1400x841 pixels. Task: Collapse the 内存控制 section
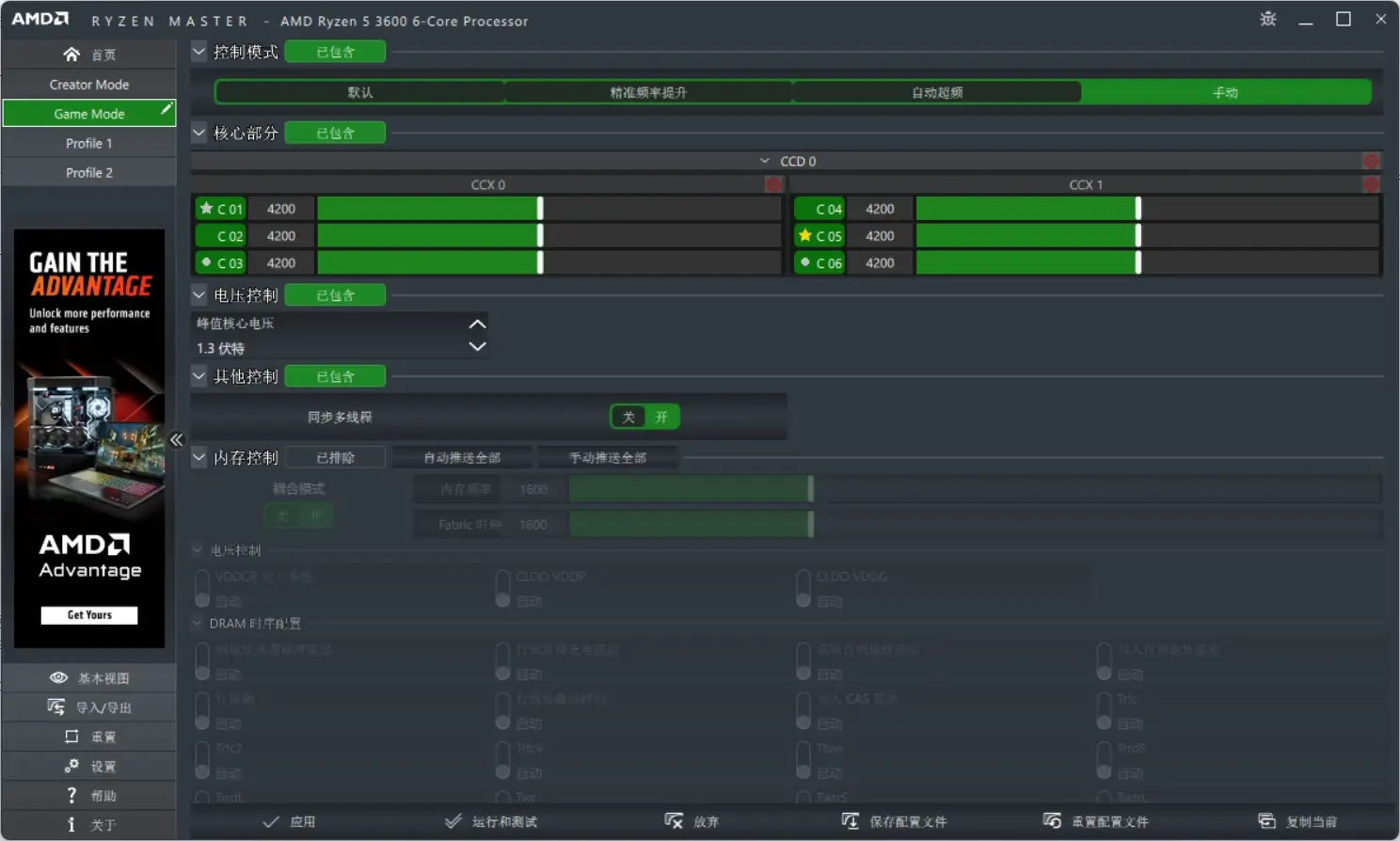point(199,457)
